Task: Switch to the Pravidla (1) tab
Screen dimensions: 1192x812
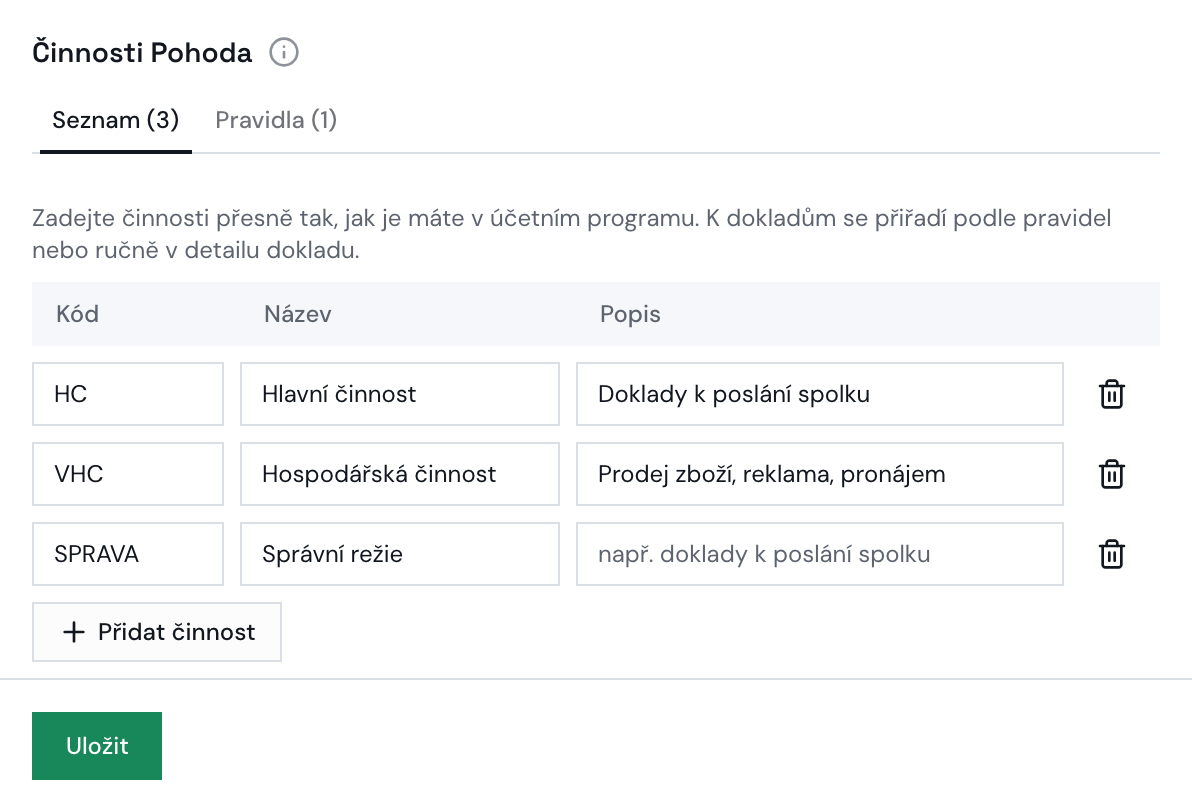Action: (276, 120)
